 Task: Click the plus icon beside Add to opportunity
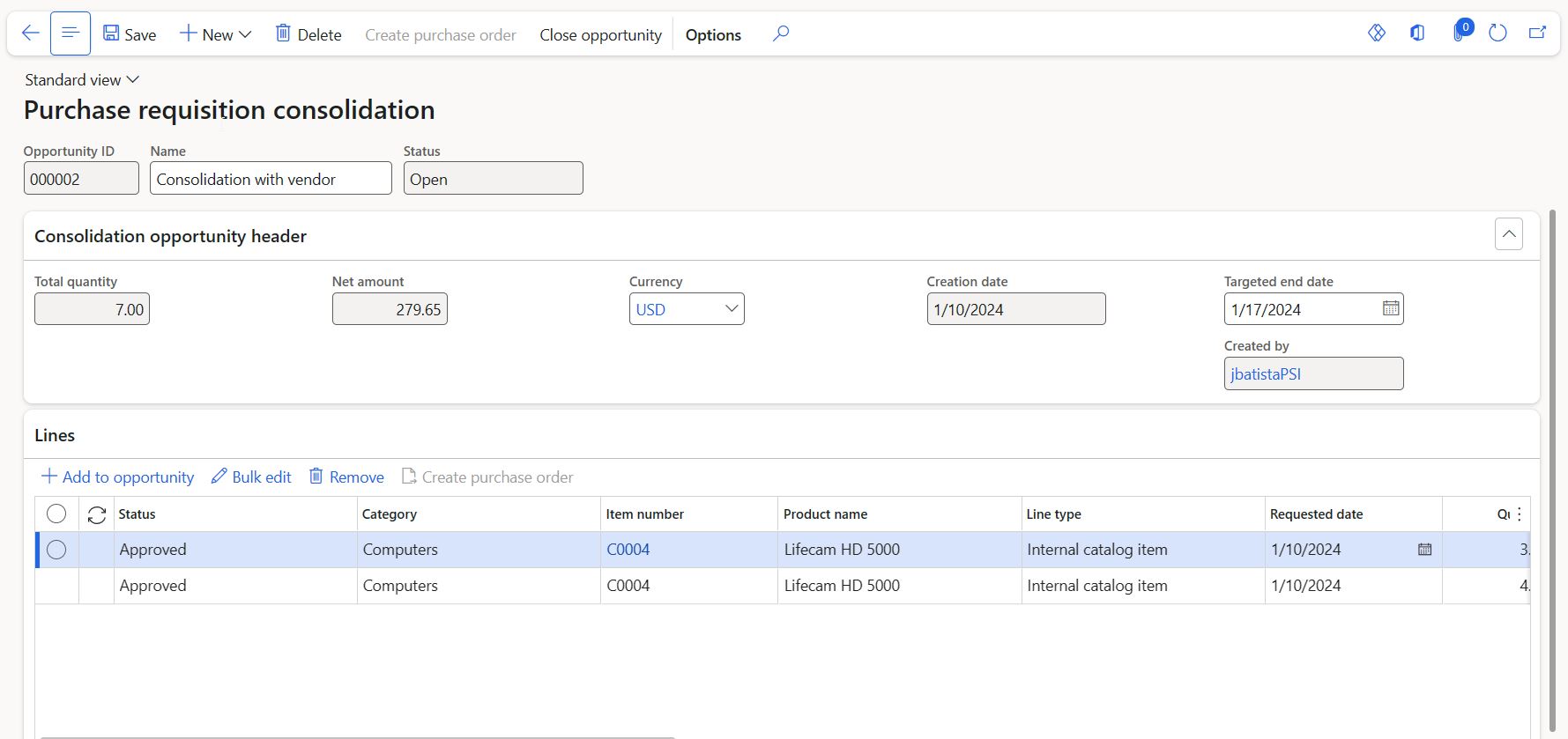(49, 477)
